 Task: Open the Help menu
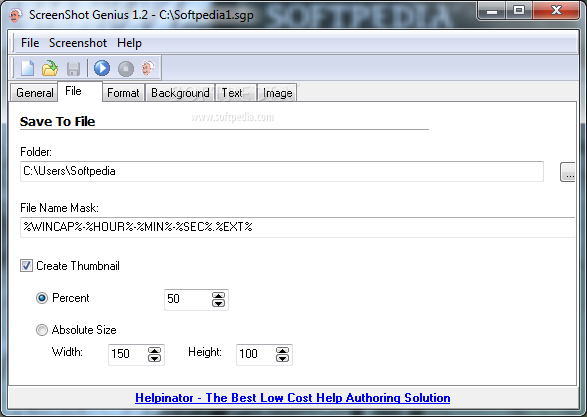pyautogui.click(x=129, y=43)
